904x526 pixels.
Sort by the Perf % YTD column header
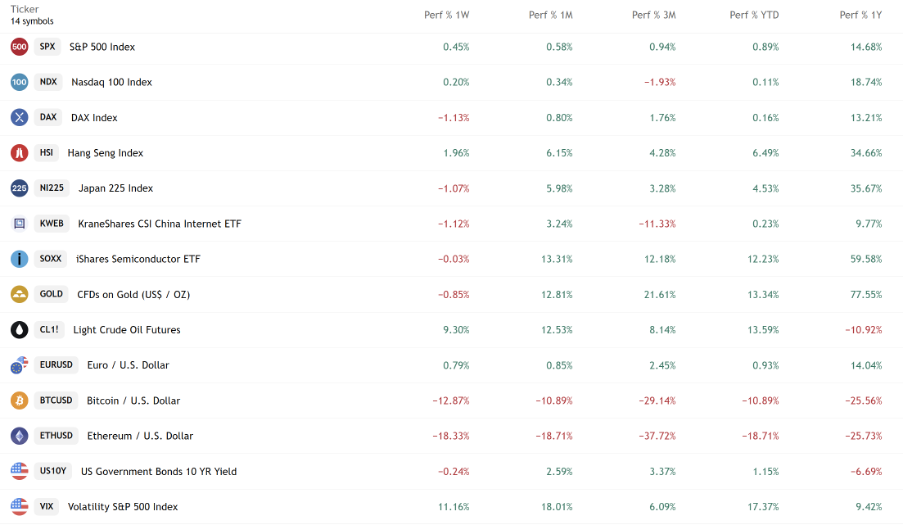(754, 15)
